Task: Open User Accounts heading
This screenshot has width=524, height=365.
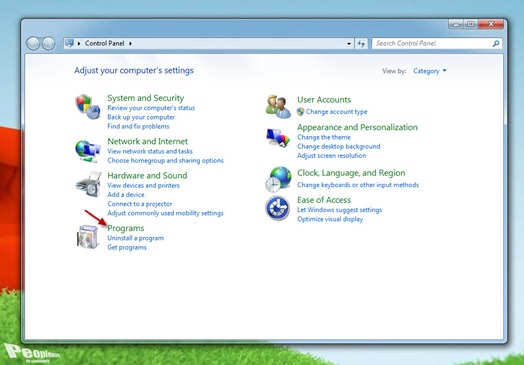Action: pyautogui.click(x=324, y=100)
